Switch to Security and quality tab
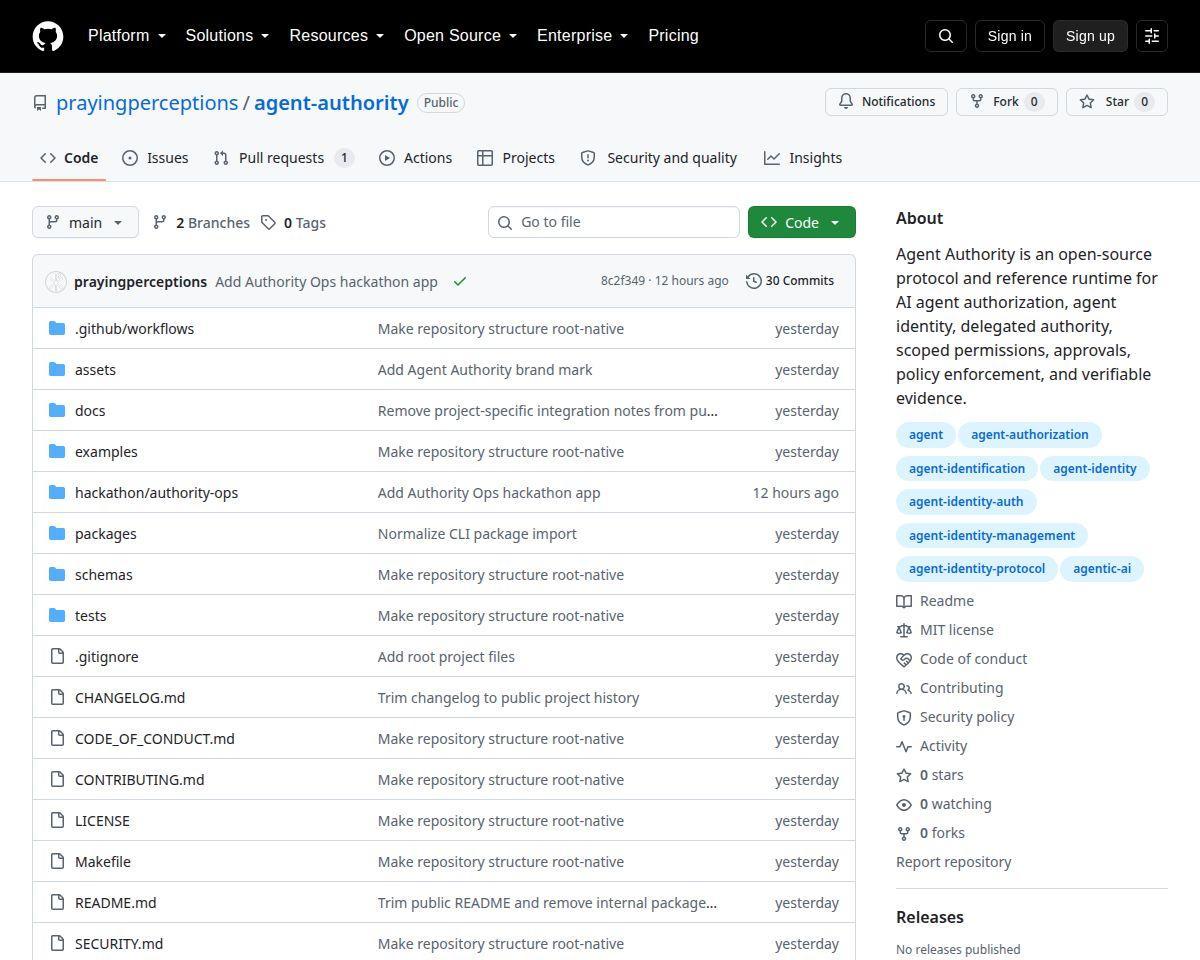 click(659, 158)
